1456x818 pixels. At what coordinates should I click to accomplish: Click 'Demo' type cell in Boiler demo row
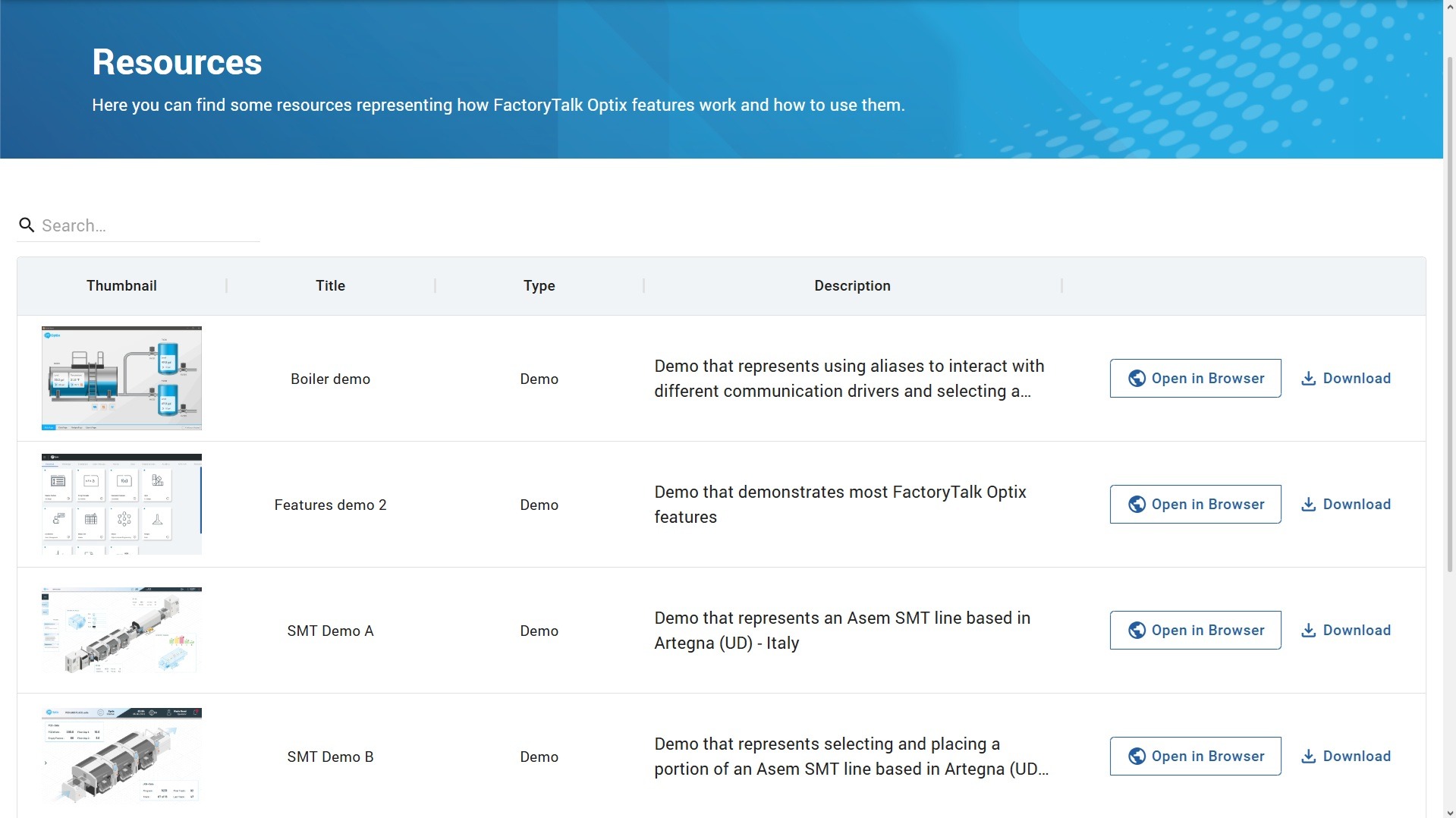click(x=539, y=379)
